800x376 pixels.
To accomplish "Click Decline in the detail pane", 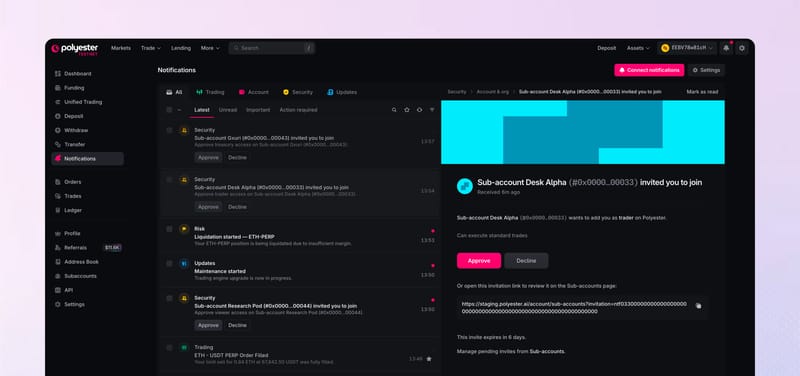I will click(526, 261).
